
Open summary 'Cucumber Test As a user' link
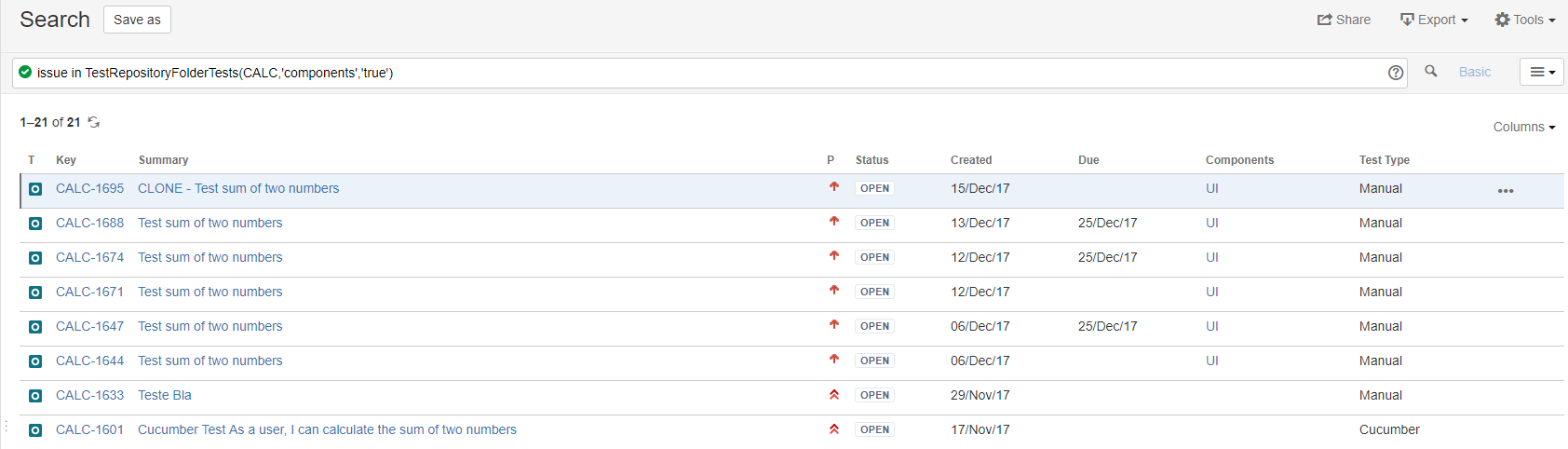click(x=327, y=429)
